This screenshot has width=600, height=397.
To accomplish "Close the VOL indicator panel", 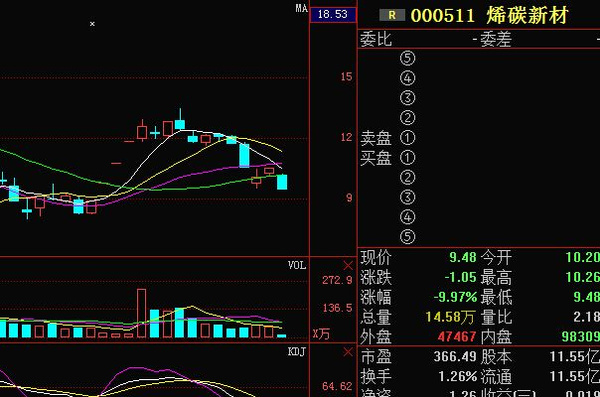I will click(348, 265).
